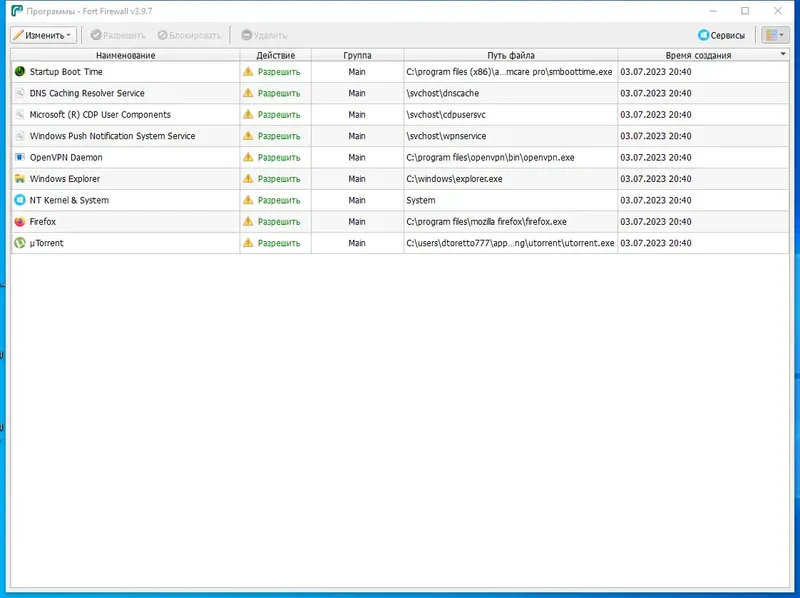Click the C:\windows\explorer.exe path cell

coord(510,179)
